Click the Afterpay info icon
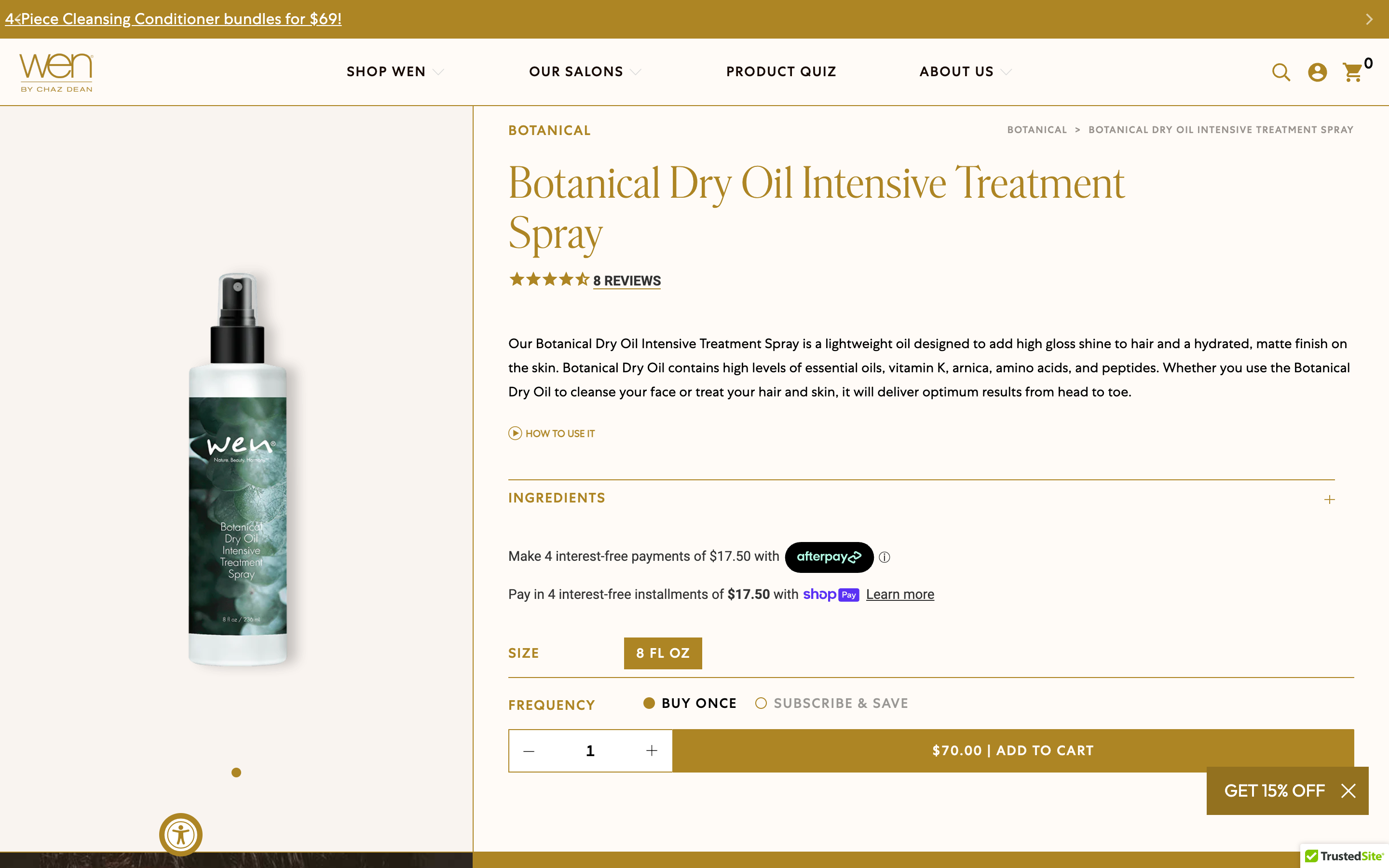 885,557
